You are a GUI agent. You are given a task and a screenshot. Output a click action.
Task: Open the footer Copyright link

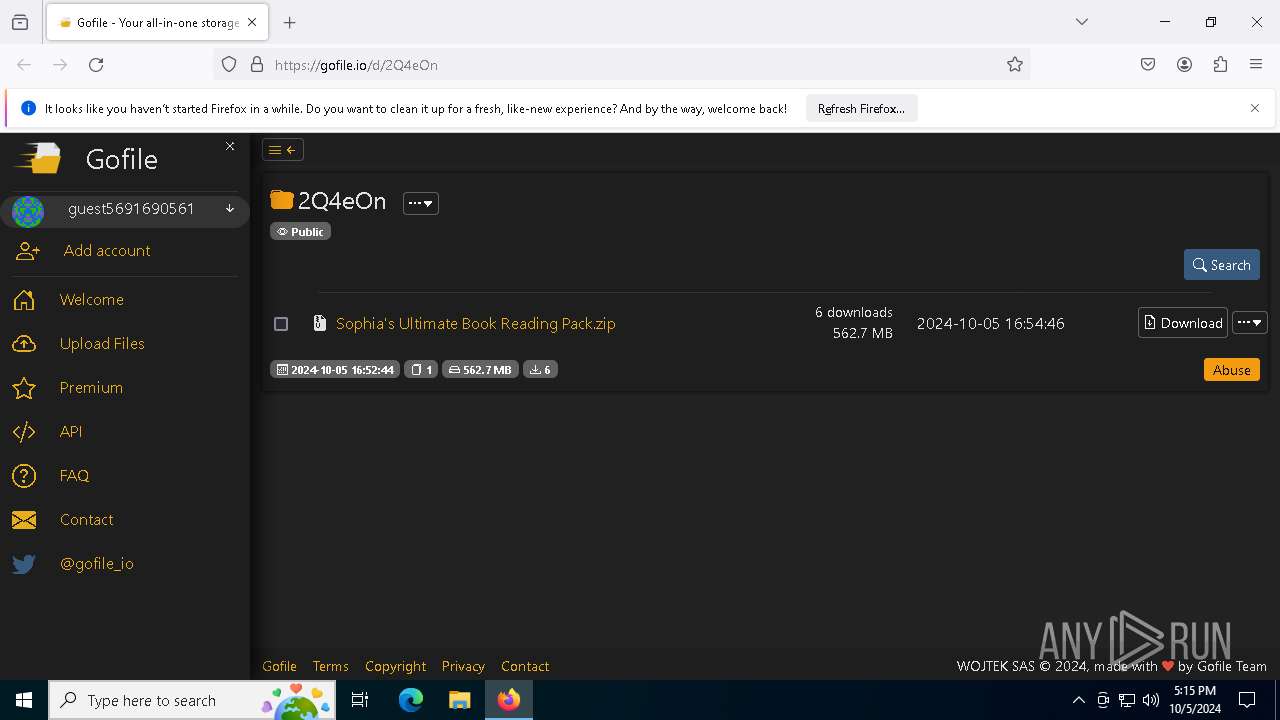pos(395,666)
